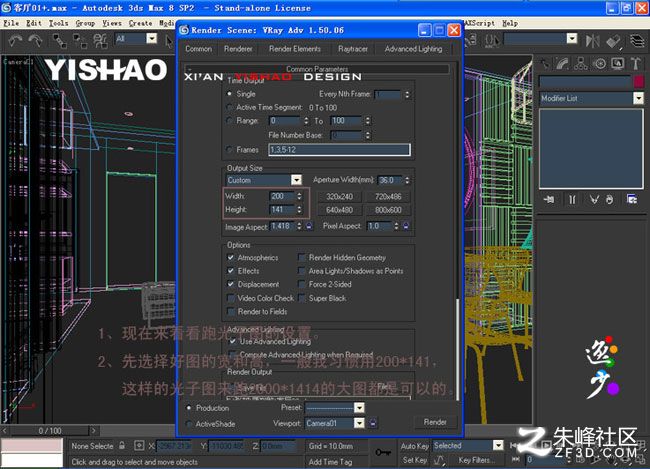Switch to the Render Elements tab

pyautogui.click(x=295, y=49)
